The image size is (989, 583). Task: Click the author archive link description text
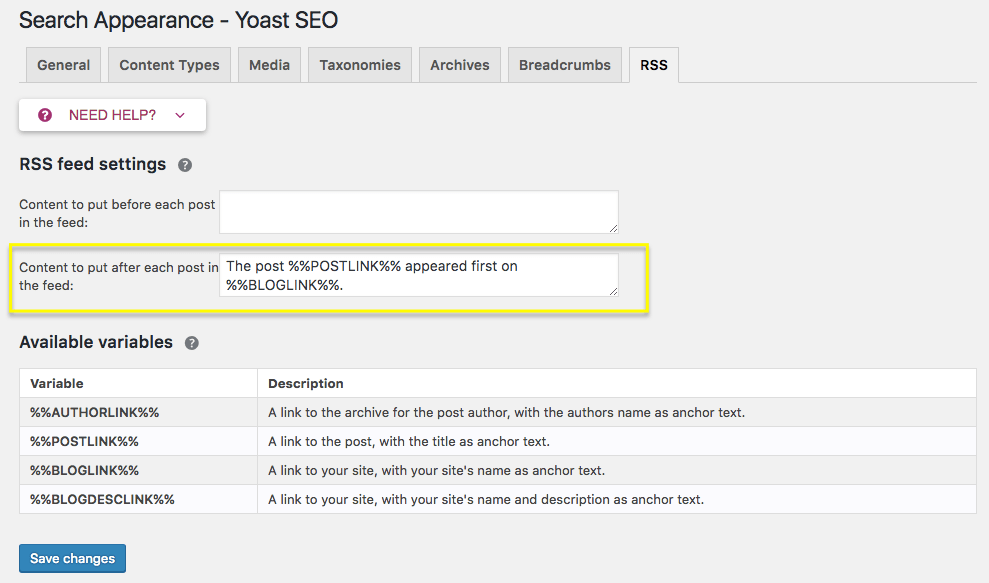pos(506,413)
